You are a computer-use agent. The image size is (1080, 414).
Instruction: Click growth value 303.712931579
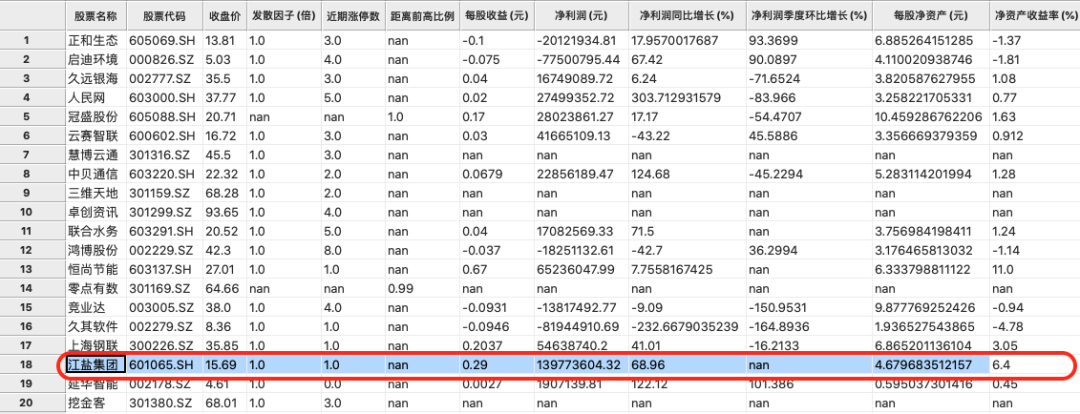coord(686,96)
